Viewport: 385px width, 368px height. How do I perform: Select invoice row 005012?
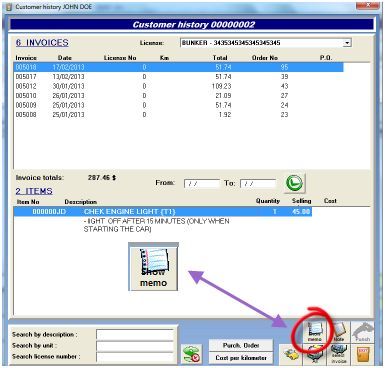click(x=178, y=86)
